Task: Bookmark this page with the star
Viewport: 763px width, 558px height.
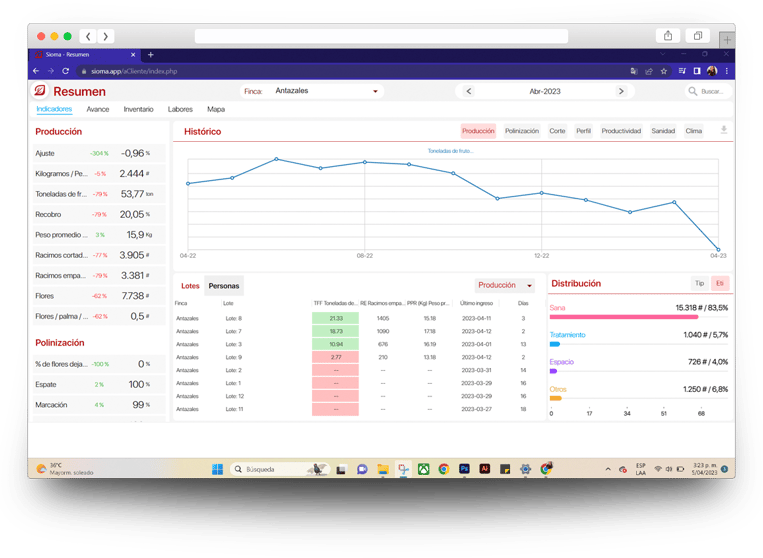Action: [x=664, y=71]
